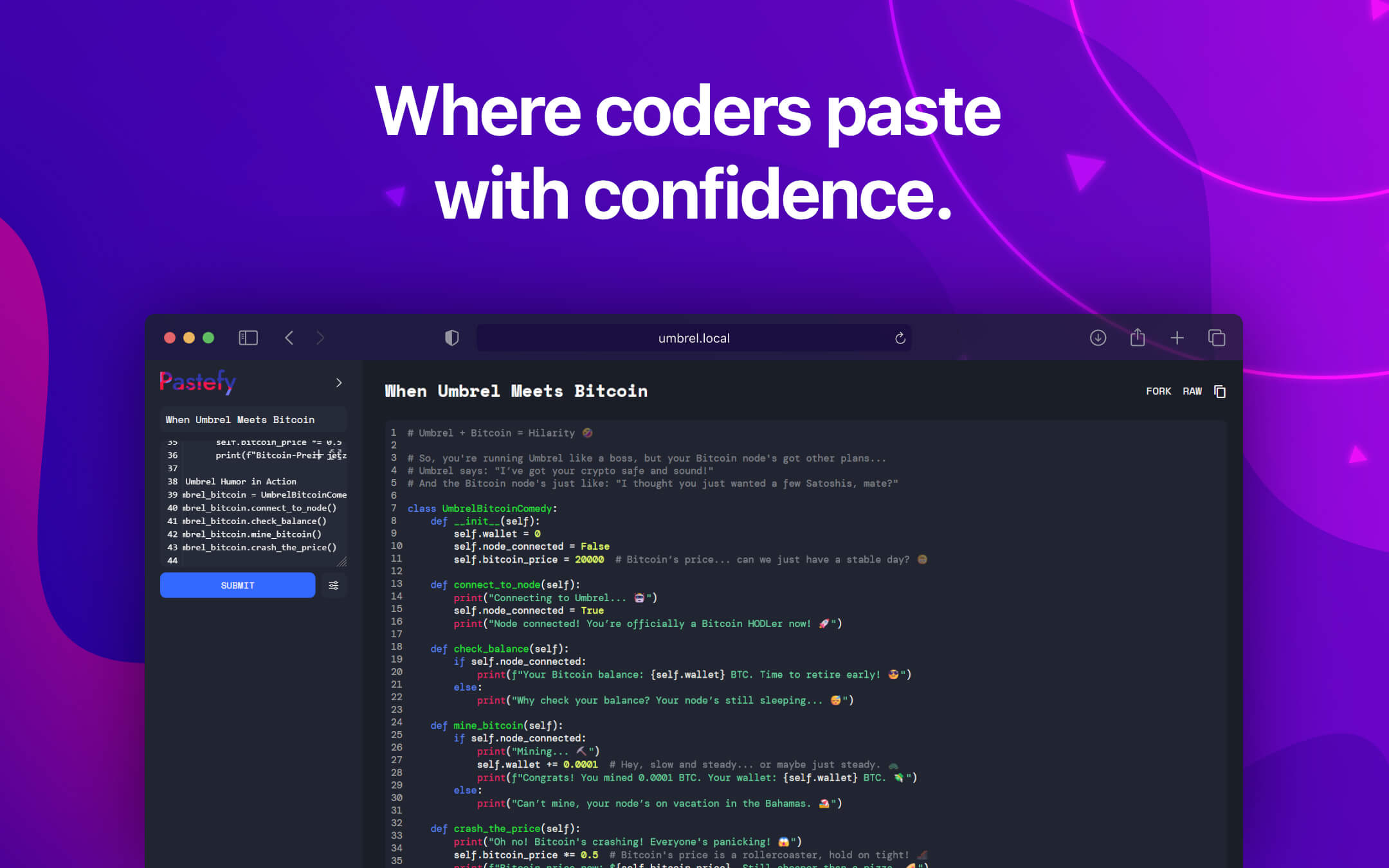Open a new tab with the plus icon
The height and width of the screenshot is (868, 1389).
[1177, 338]
